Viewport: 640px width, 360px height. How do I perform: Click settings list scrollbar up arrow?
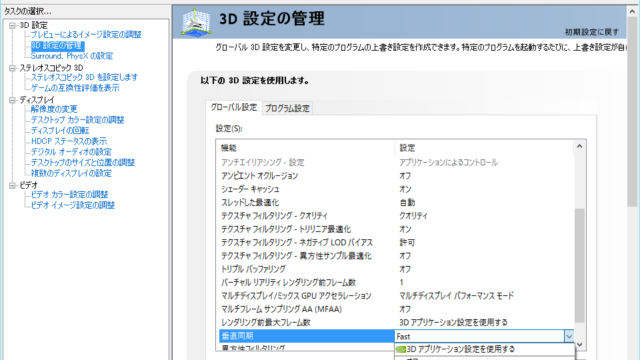[580, 146]
